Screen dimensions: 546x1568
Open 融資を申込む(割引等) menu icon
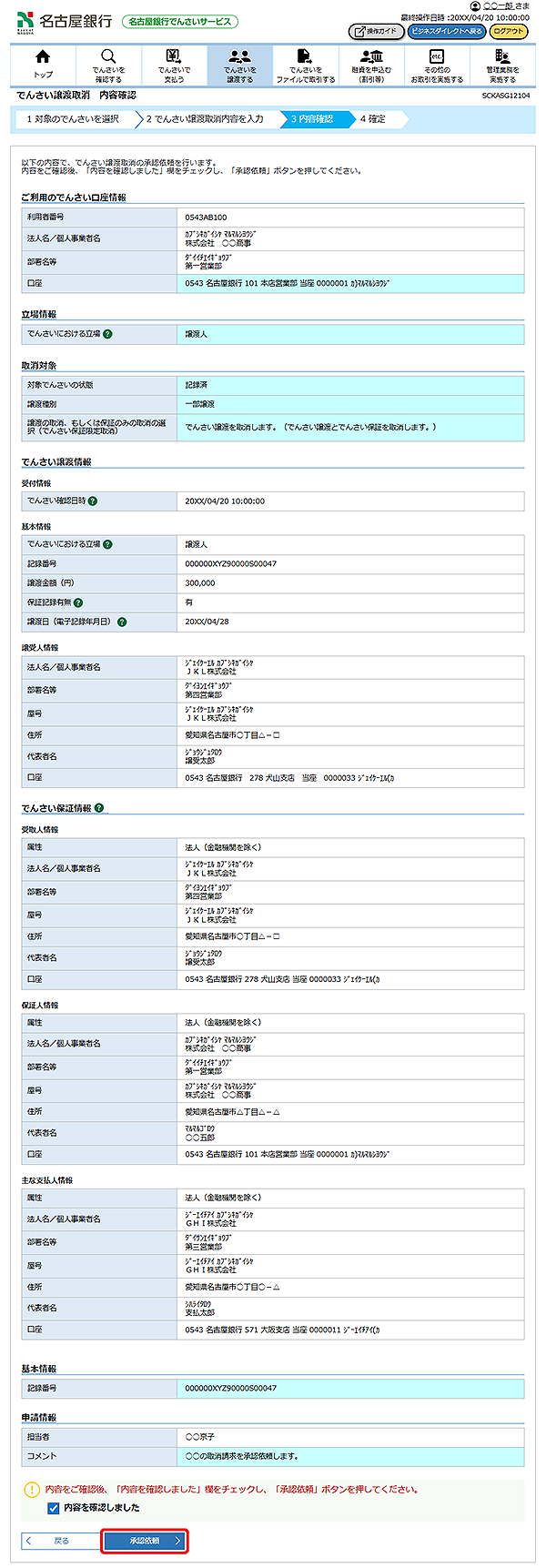pyautogui.click(x=371, y=65)
